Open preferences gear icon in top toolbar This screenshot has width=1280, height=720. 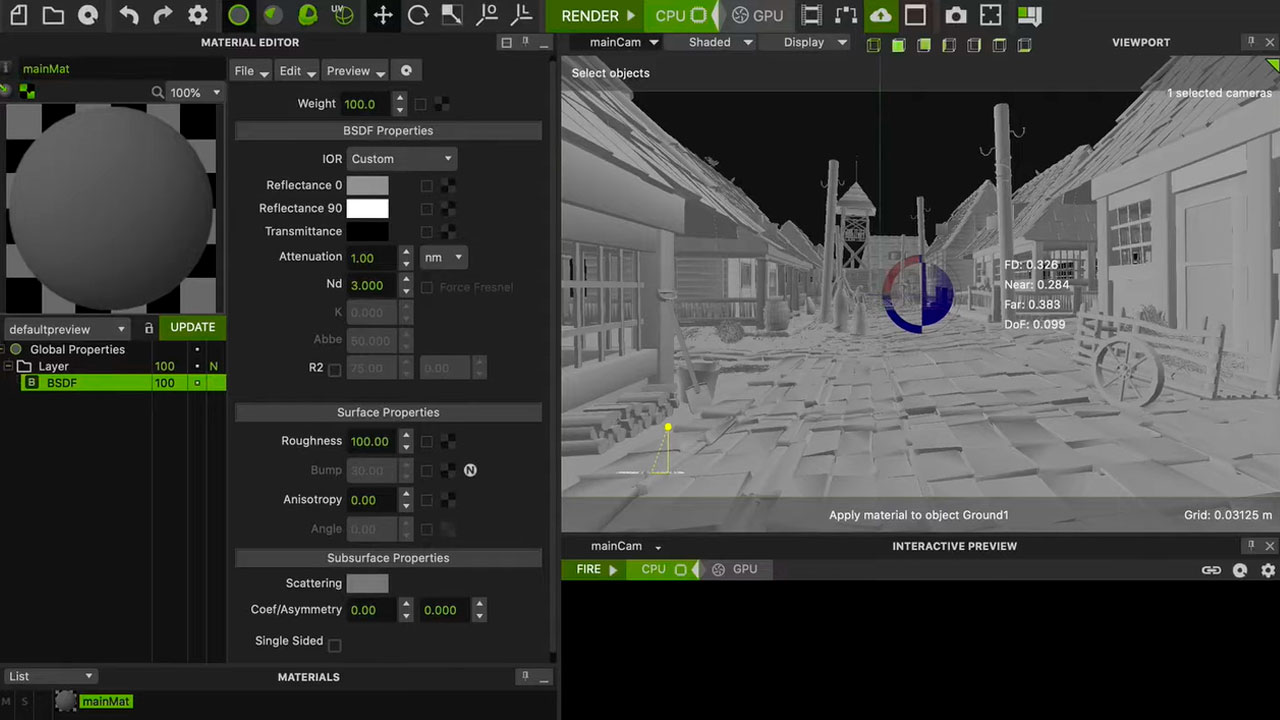point(198,15)
